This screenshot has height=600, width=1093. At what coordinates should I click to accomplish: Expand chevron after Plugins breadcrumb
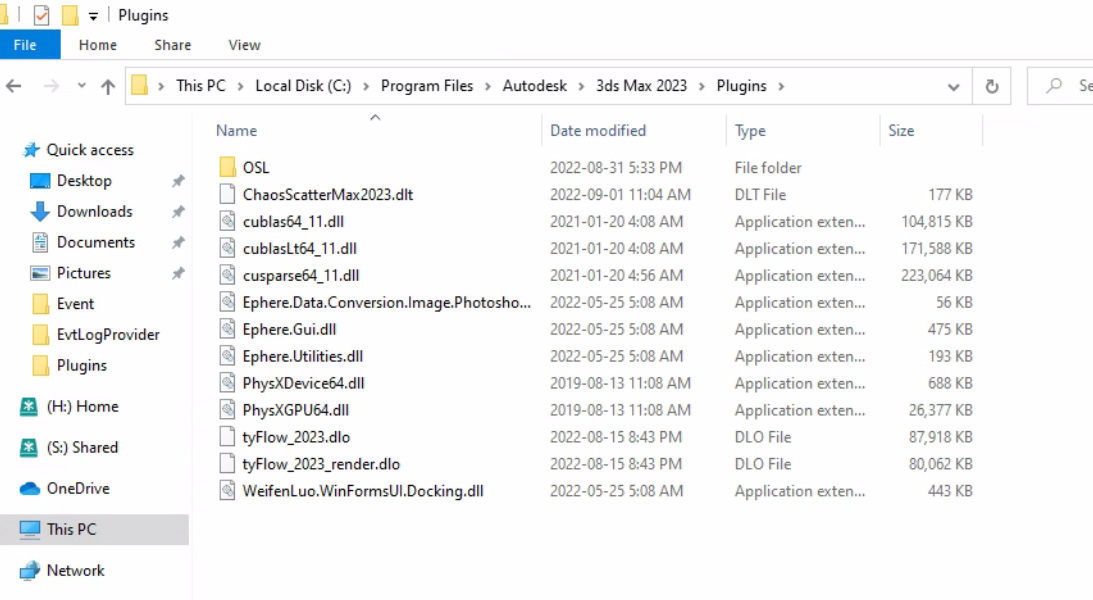pyautogui.click(x=781, y=86)
